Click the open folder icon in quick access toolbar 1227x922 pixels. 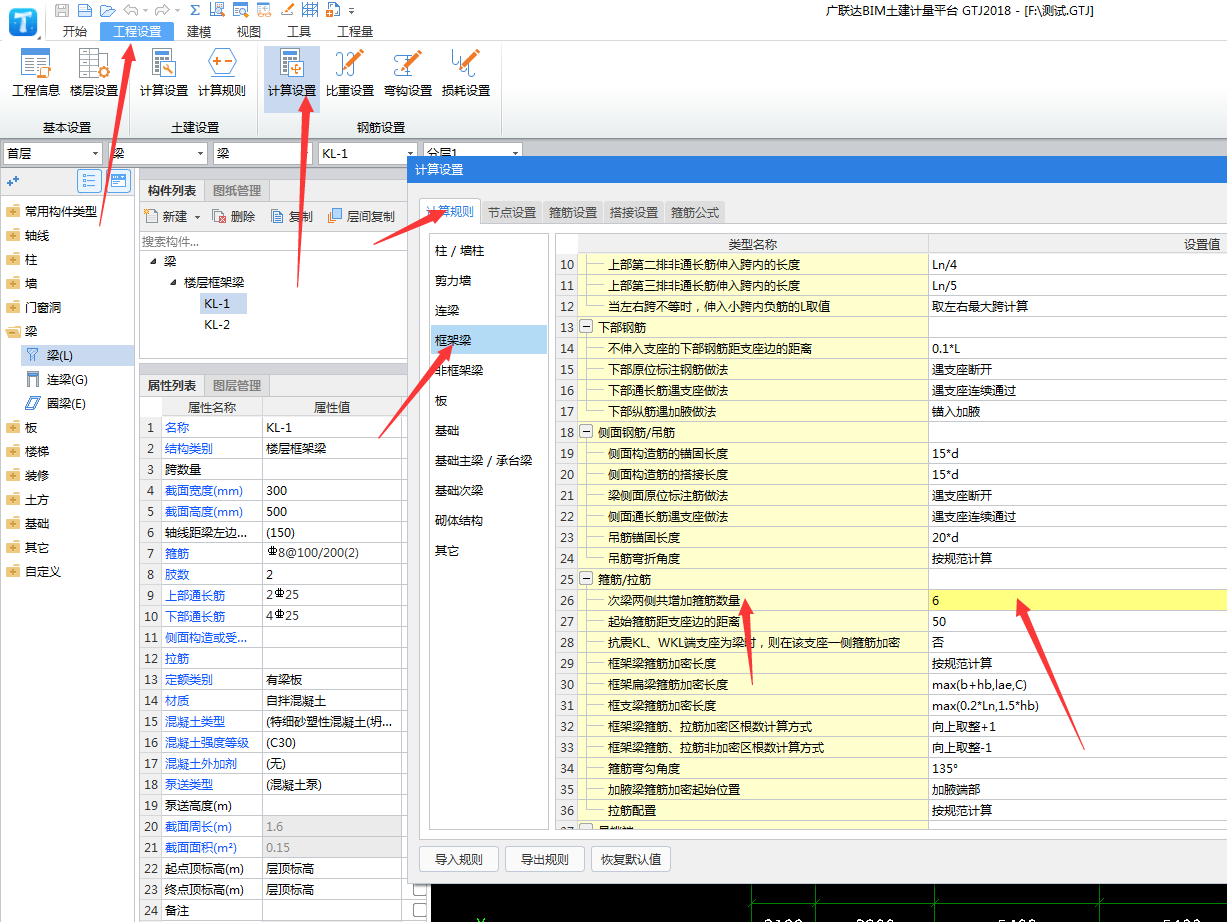click(x=107, y=10)
